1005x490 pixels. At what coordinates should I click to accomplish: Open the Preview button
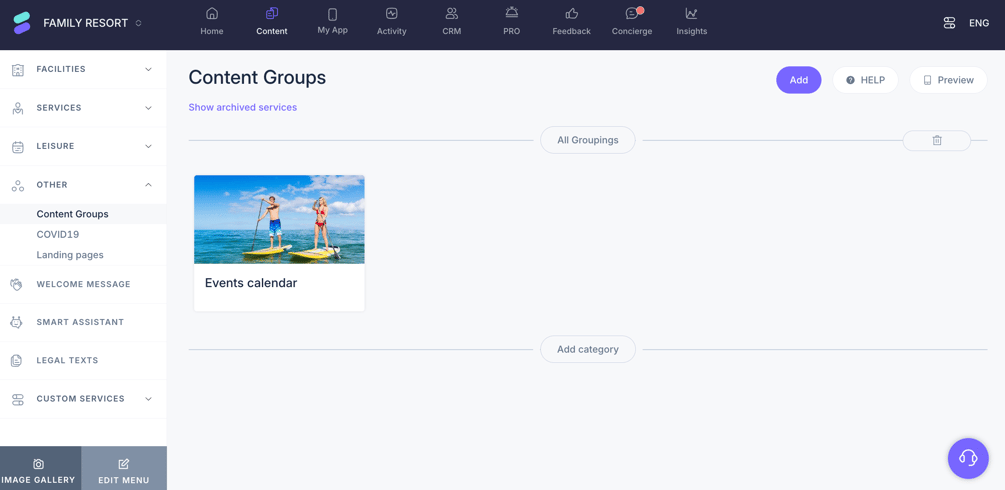(x=949, y=80)
